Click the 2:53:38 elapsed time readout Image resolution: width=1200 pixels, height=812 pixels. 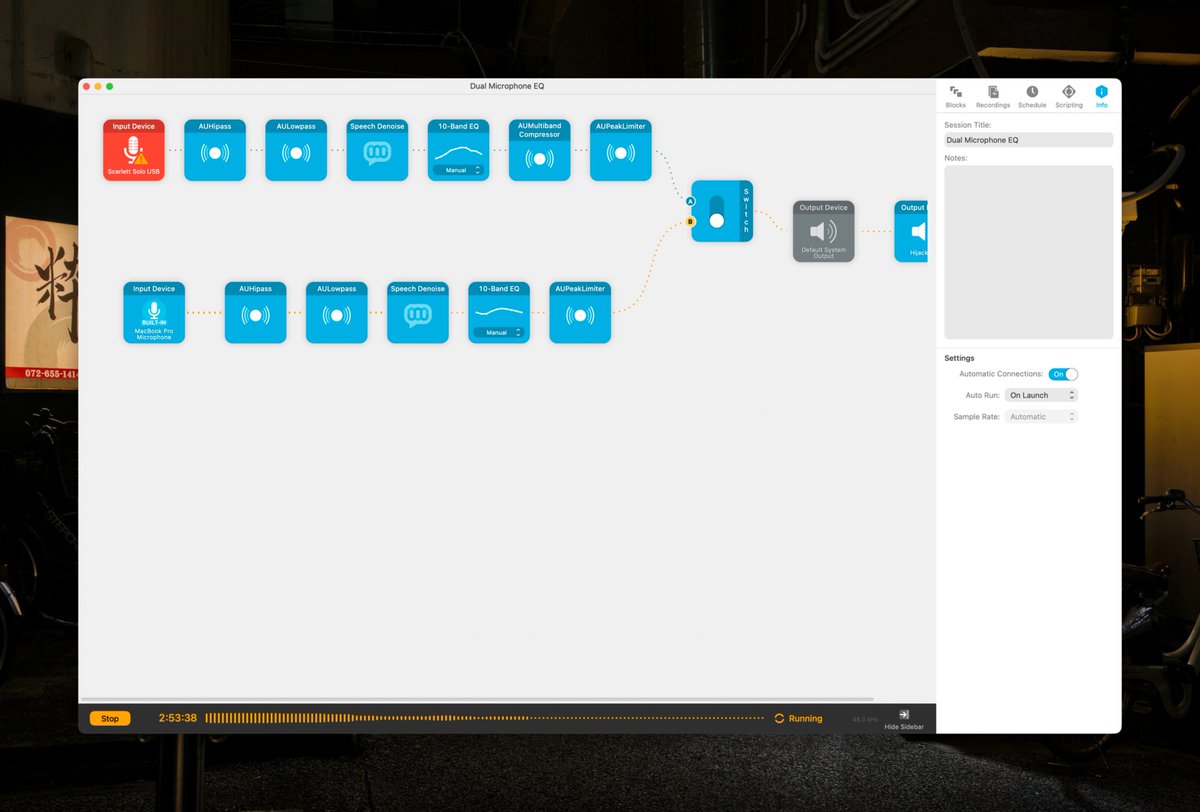[178, 718]
